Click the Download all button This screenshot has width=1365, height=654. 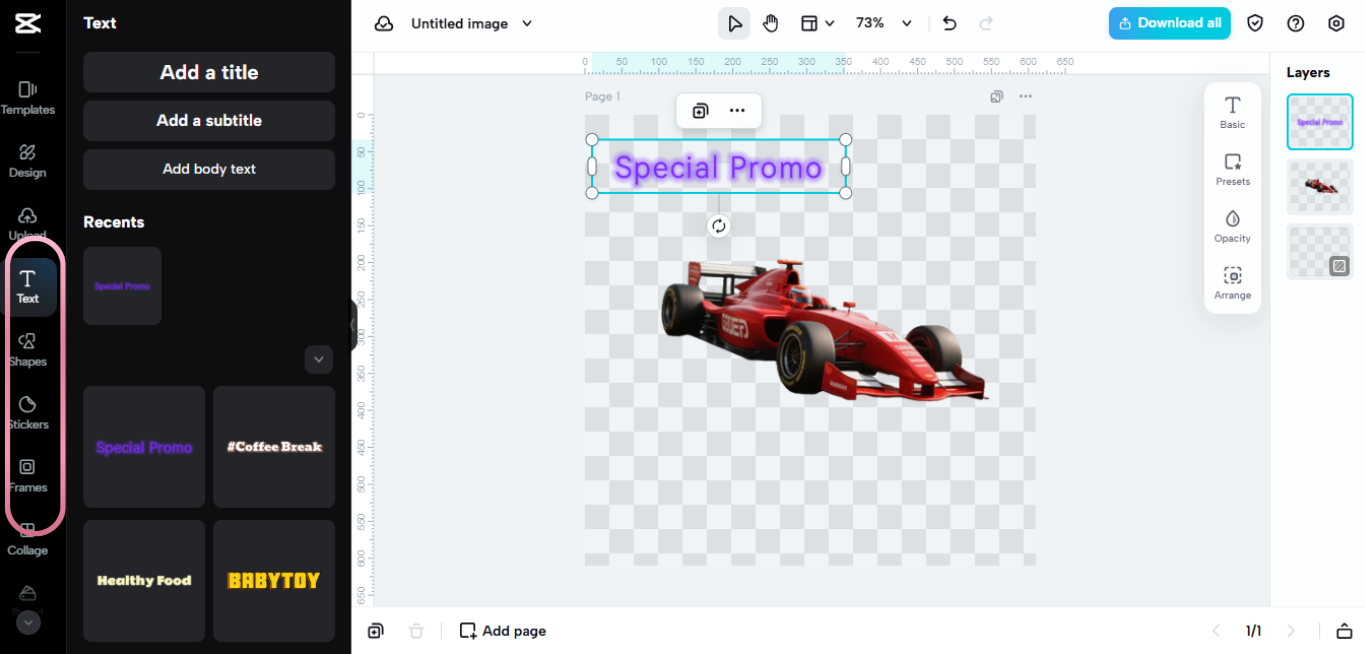(x=1169, y=22)
